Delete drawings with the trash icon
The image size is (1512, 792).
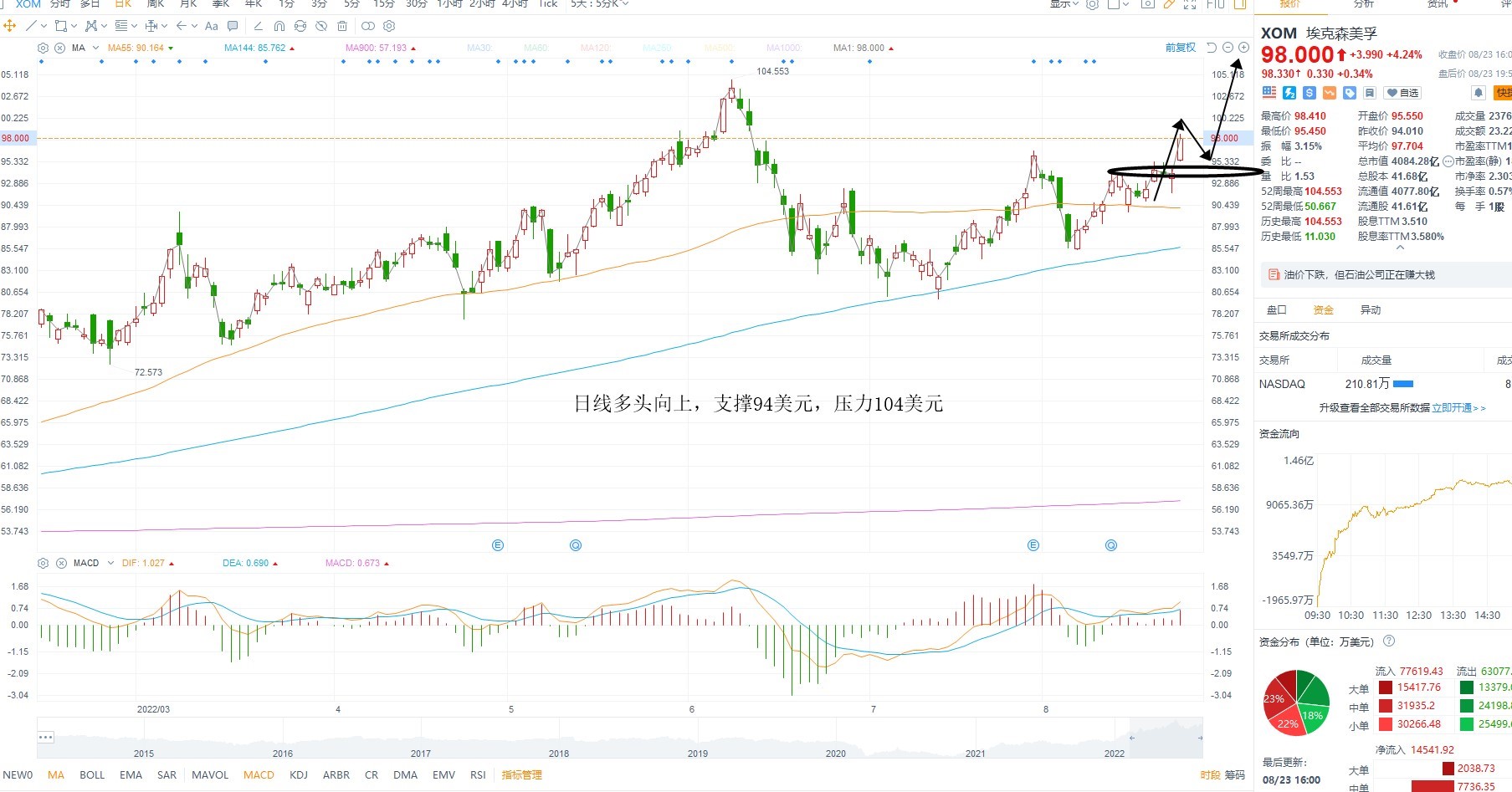pyautogui.click(x=342, y=26)
